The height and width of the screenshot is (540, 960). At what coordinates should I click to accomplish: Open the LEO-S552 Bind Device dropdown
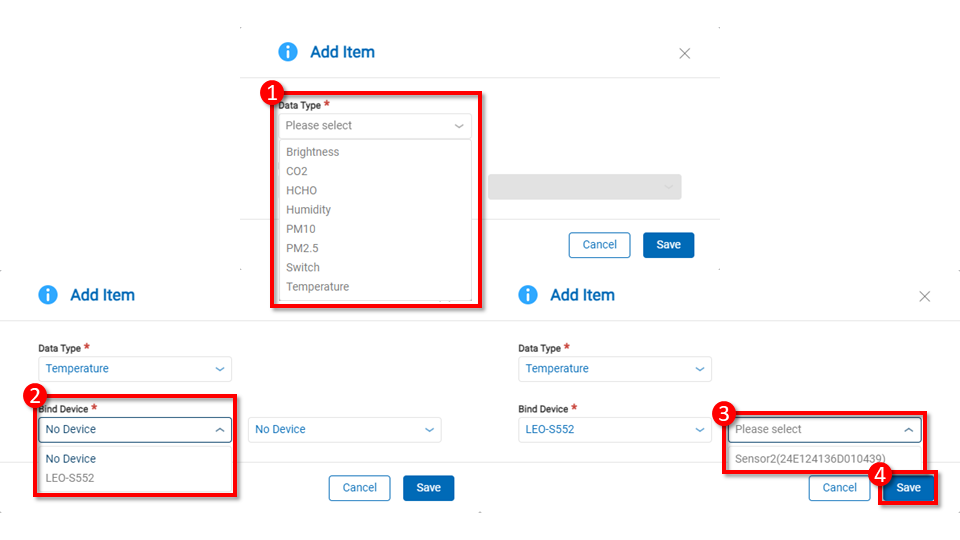pyautogui.click(x=614, y=430)
